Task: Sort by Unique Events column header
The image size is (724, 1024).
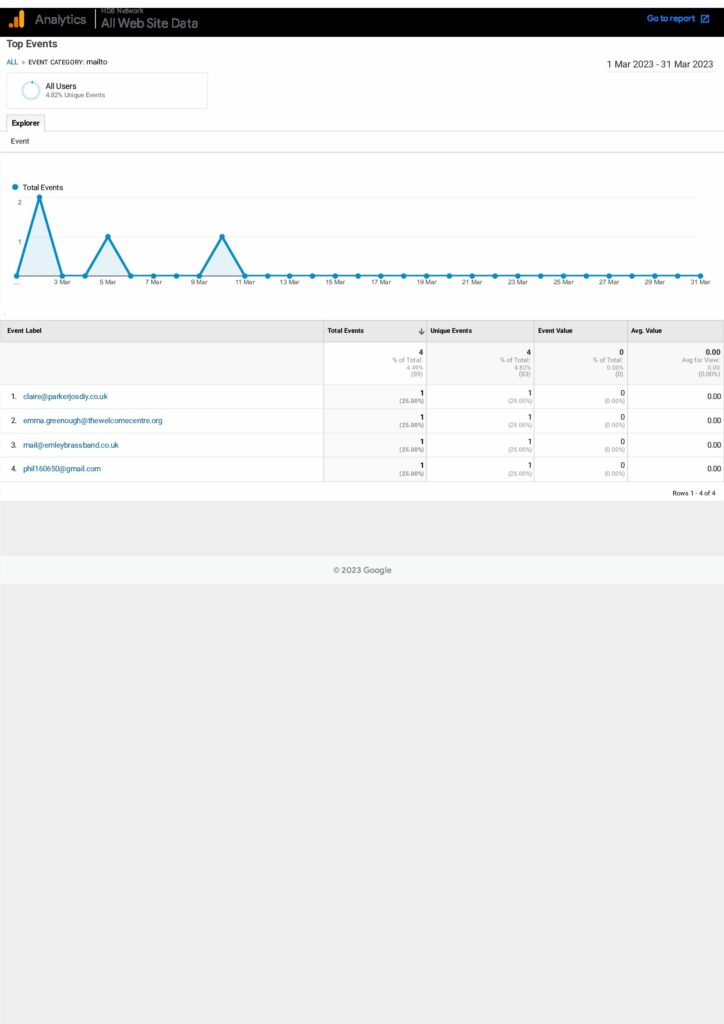Action: [451, 331]
